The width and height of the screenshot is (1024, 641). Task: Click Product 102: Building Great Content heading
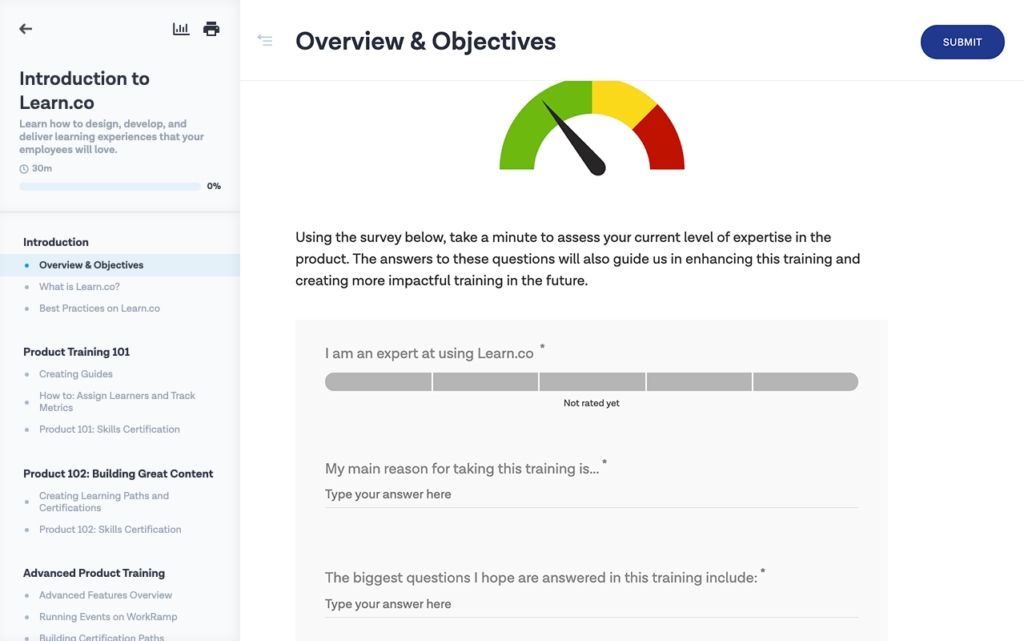pyautogui.click(x=118, y=474)
